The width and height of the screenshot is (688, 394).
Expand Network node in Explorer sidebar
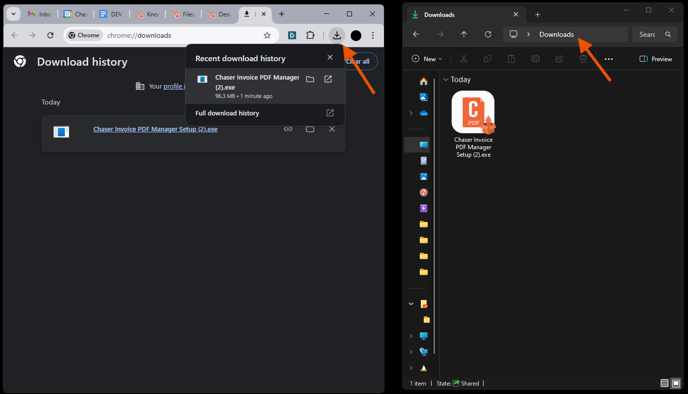tap(411, 351)
